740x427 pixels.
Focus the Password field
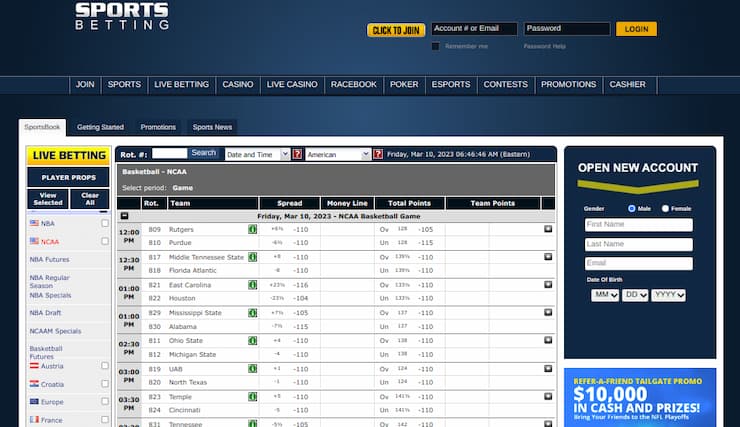click(567, 28)
